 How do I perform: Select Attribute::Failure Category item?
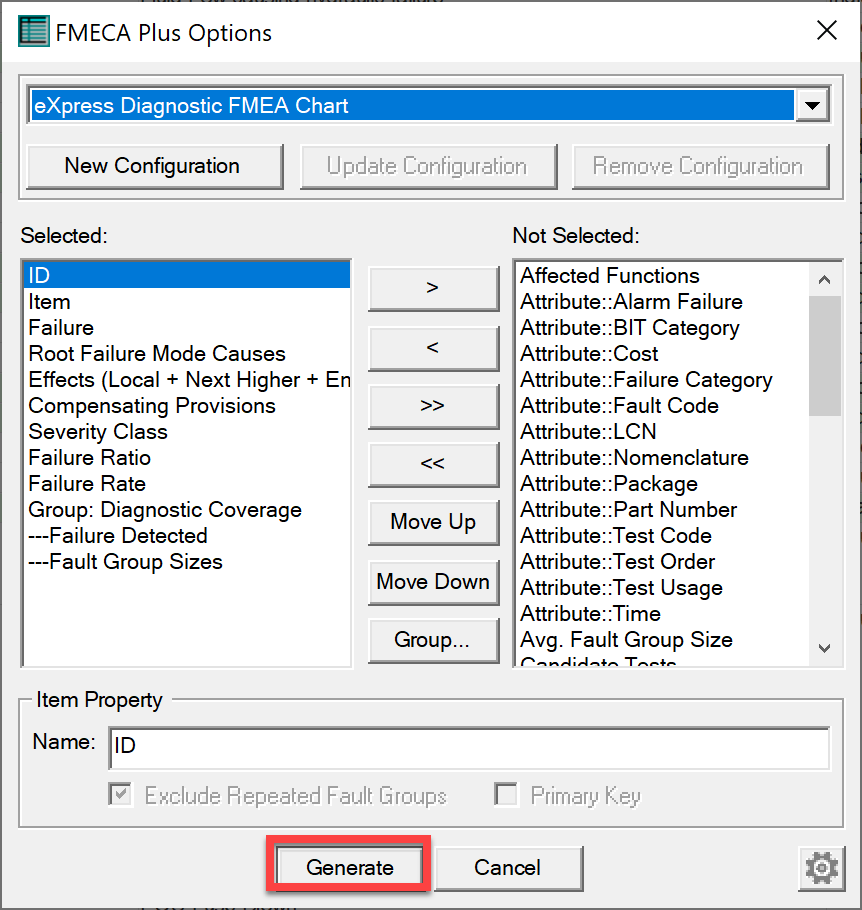pos(662,380)
